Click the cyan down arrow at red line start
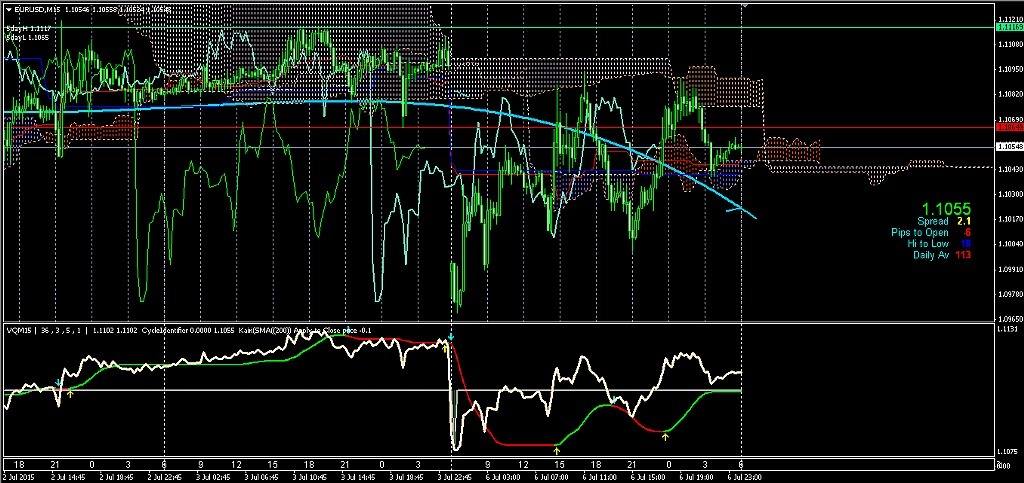The height and width of the screenshot is (483, 1024). [451, 337]
